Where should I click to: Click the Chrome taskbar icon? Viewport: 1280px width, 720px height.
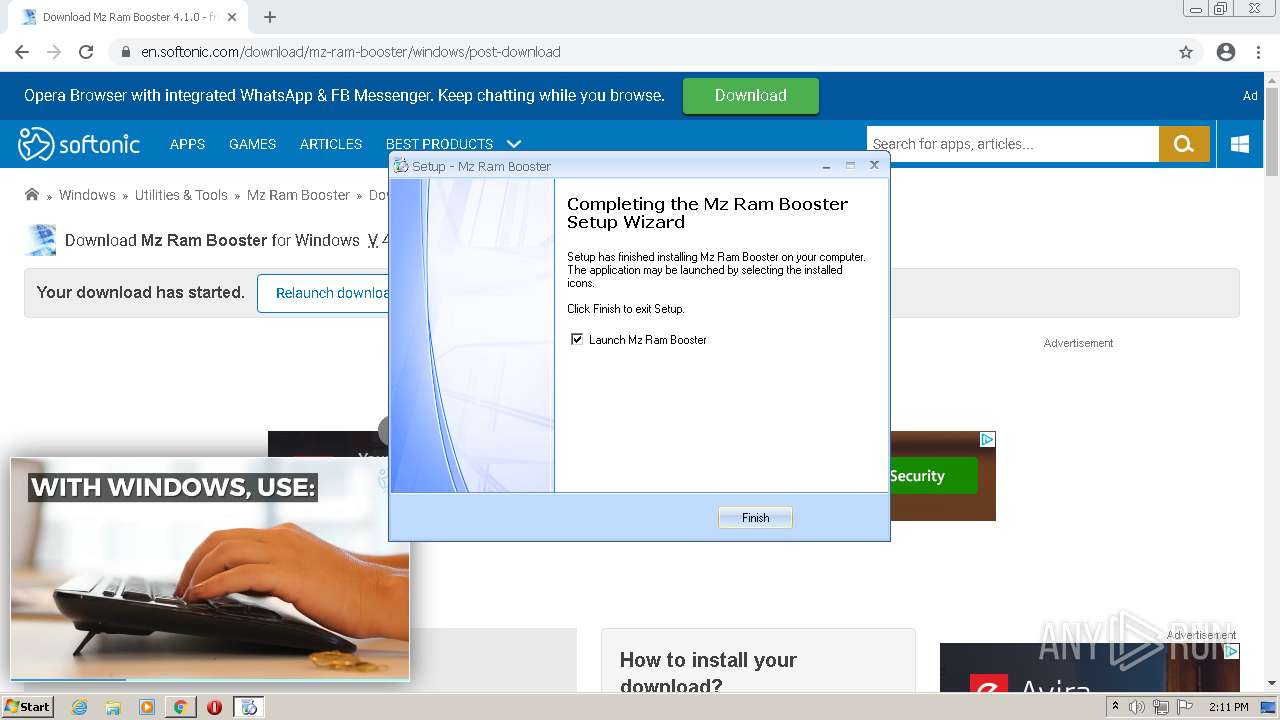(x=180, y=707)
